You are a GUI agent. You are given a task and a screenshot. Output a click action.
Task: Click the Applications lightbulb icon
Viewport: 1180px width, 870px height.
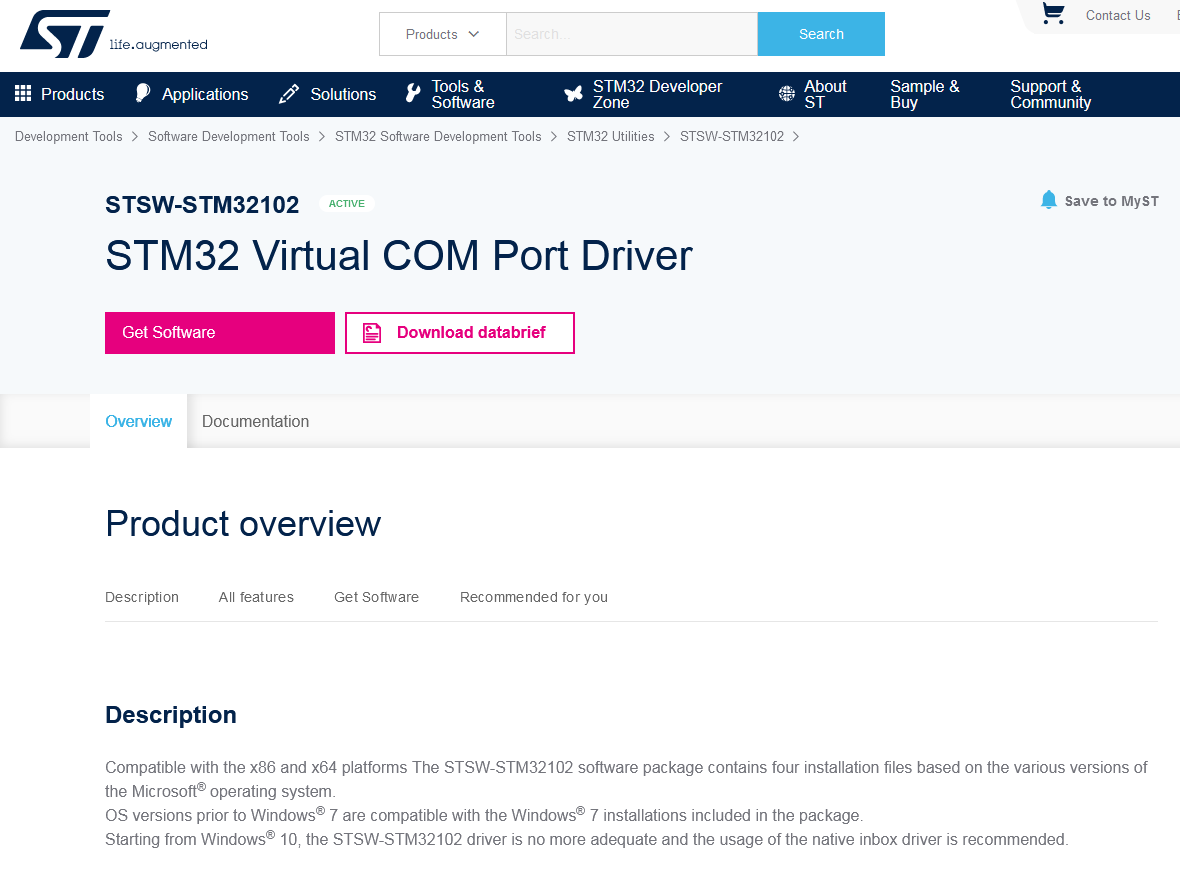(x=142, y=93)
